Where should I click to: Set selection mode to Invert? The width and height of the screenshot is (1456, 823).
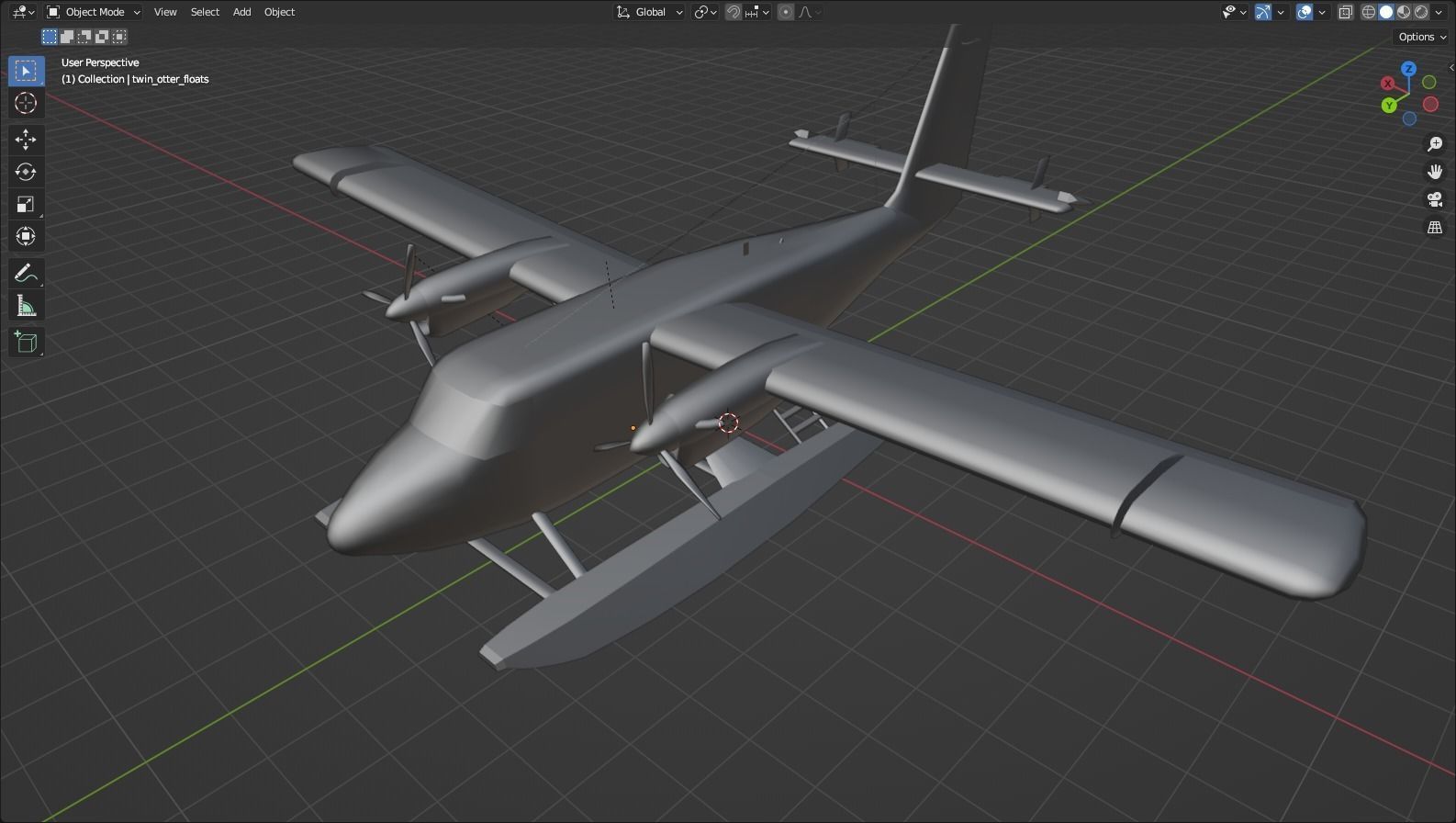102,37
